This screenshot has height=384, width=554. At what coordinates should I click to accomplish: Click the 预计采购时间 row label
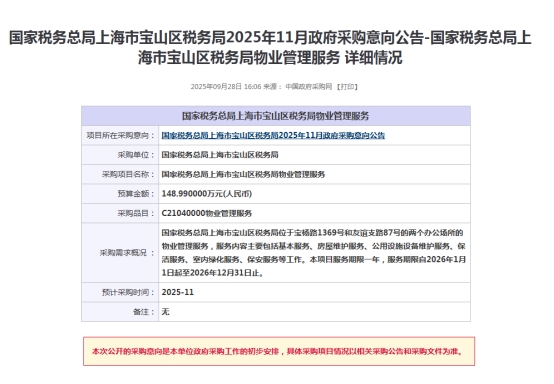tap(128, 293)
